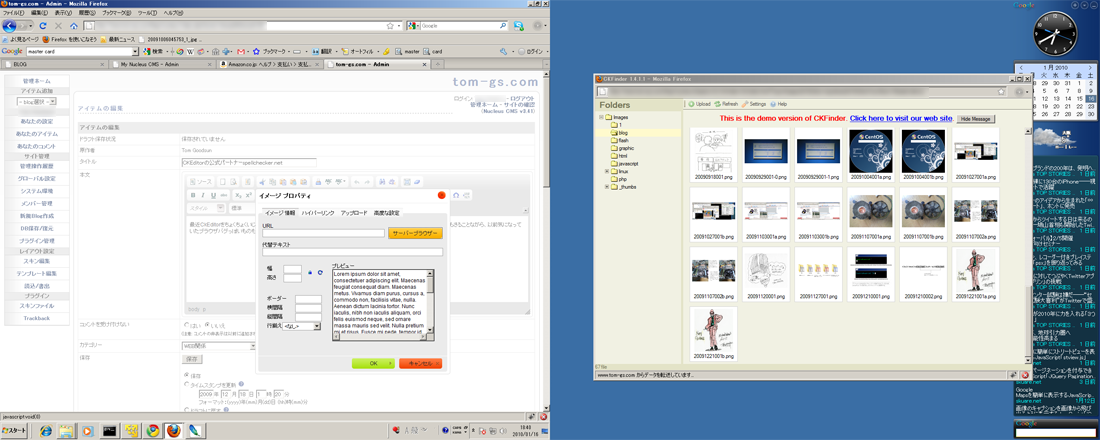Open Google Toolbar search box dropdown
This screenshot has height=440, width=1100.
coord(135,51)
